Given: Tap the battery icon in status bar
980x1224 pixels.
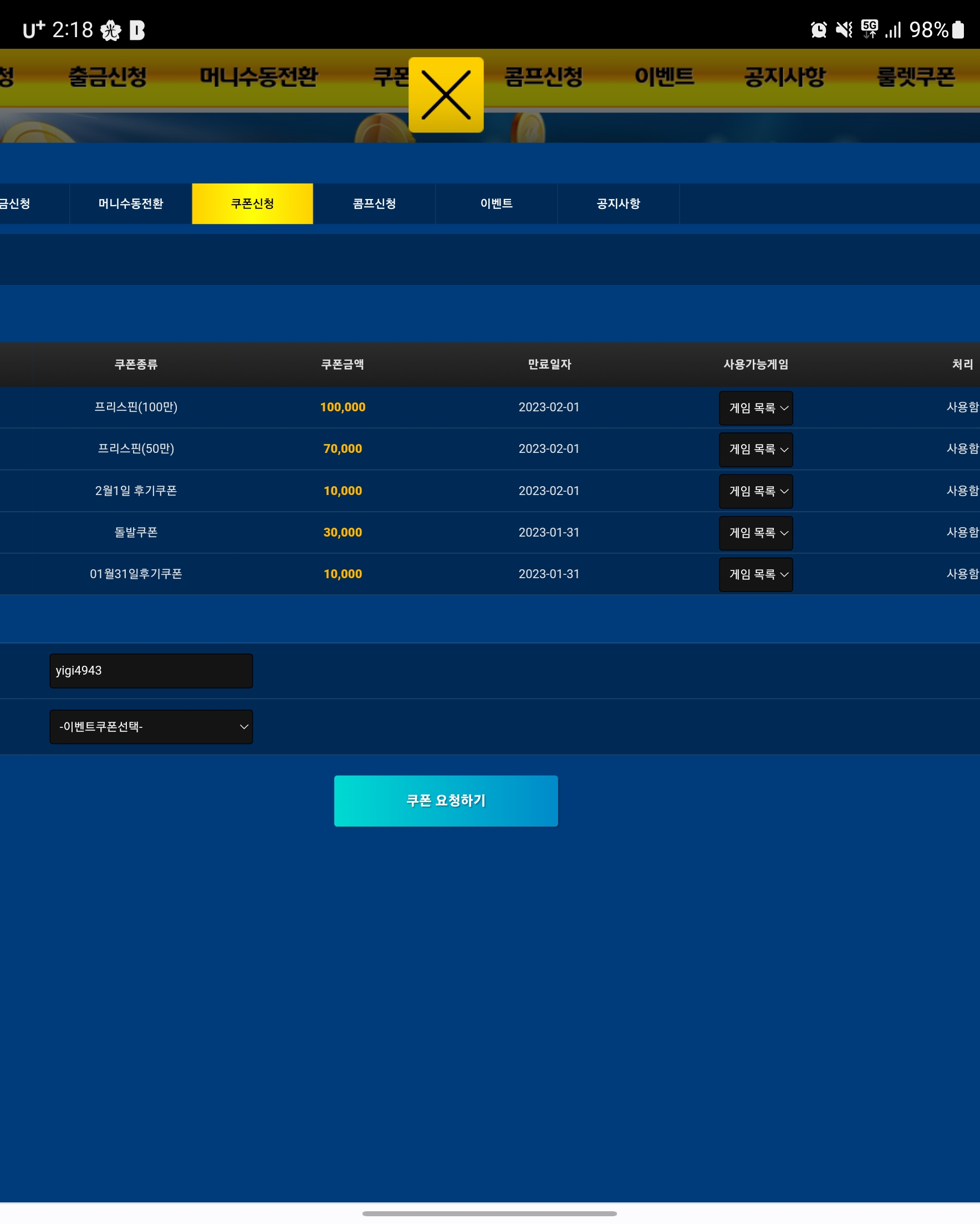Looking at the screenshot, I should tap(958, 29).
